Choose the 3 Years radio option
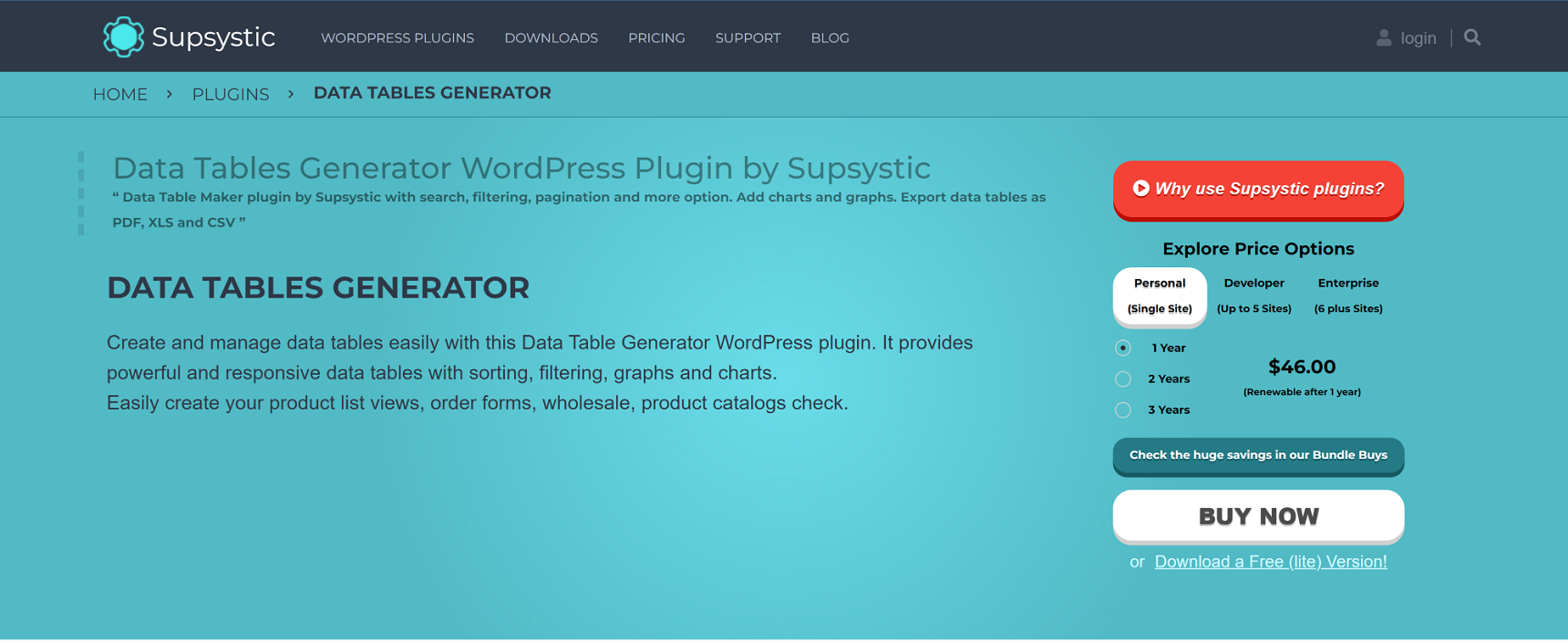Image resolution: width=1568 pixels, height=643 pixels. pos(1123,410)
